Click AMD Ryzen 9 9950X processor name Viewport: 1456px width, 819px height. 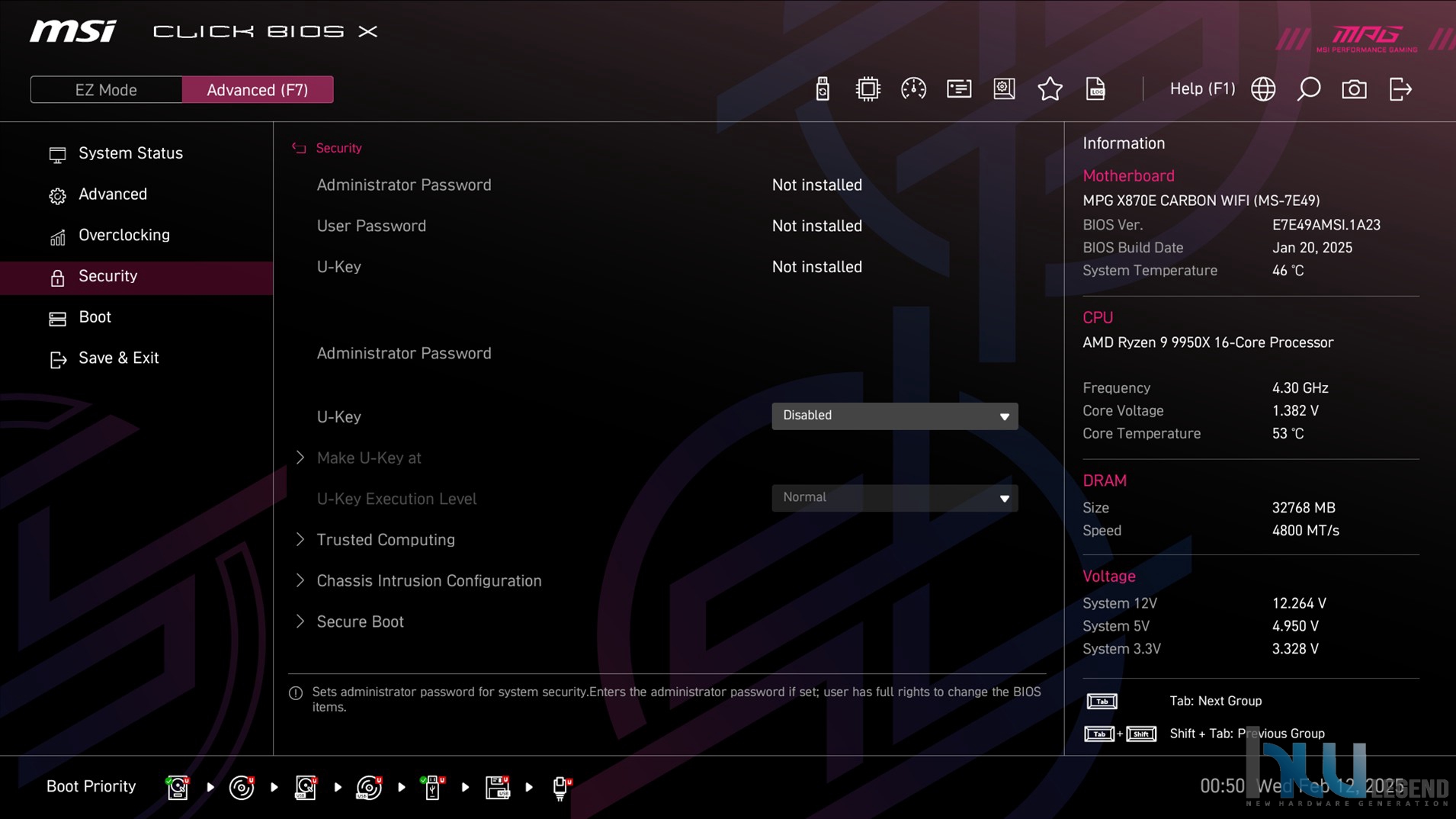point(1207,342)
